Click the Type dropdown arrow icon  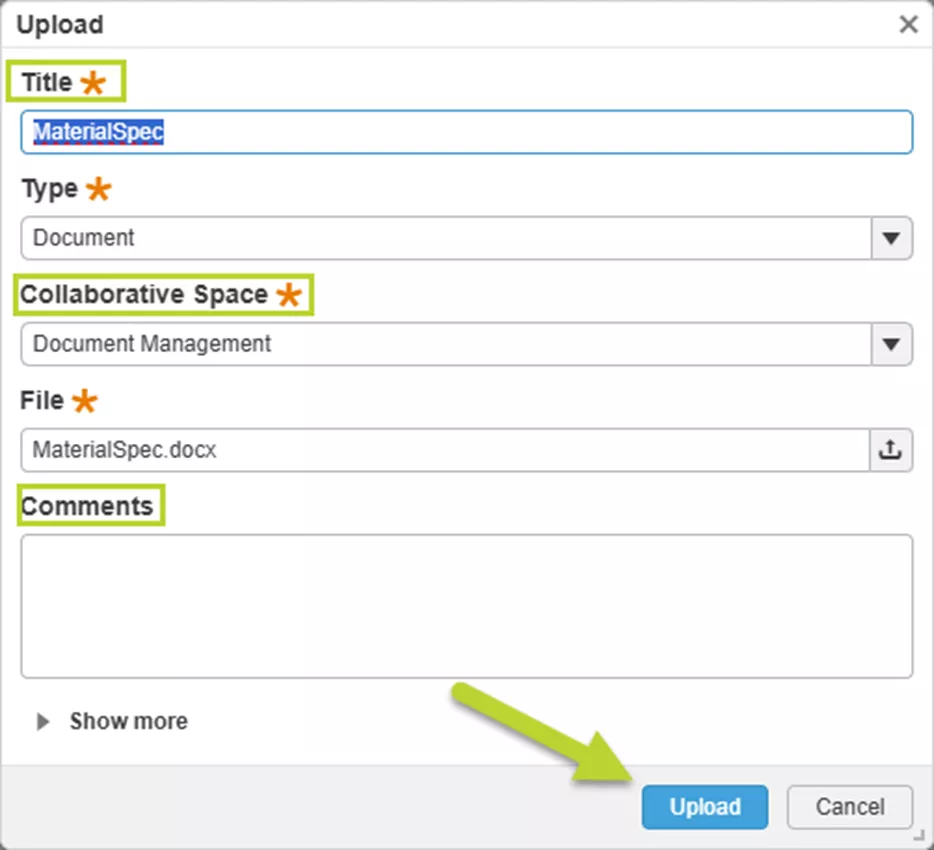click(x=891, y=238)
